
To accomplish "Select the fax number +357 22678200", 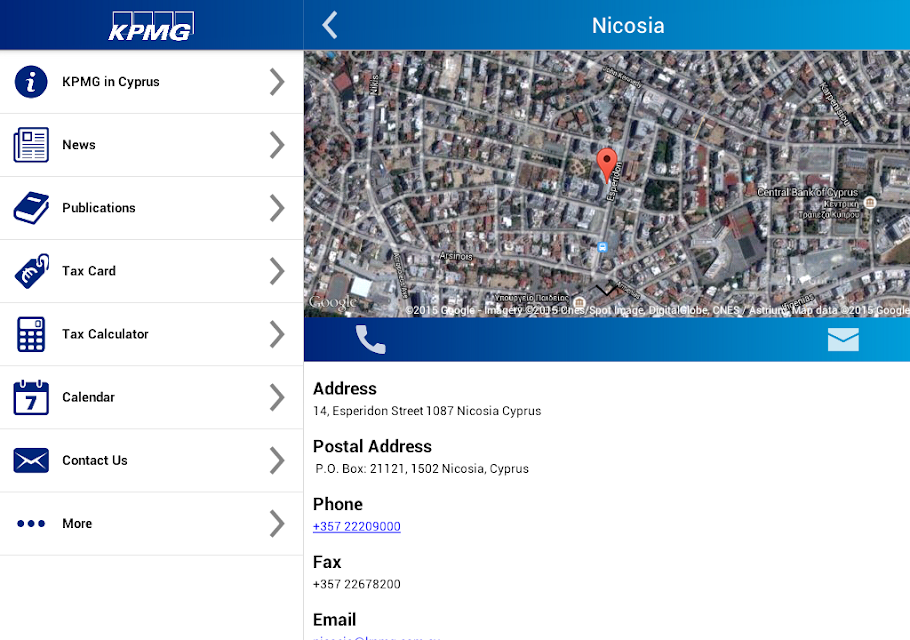I will [x=356, y=584].
